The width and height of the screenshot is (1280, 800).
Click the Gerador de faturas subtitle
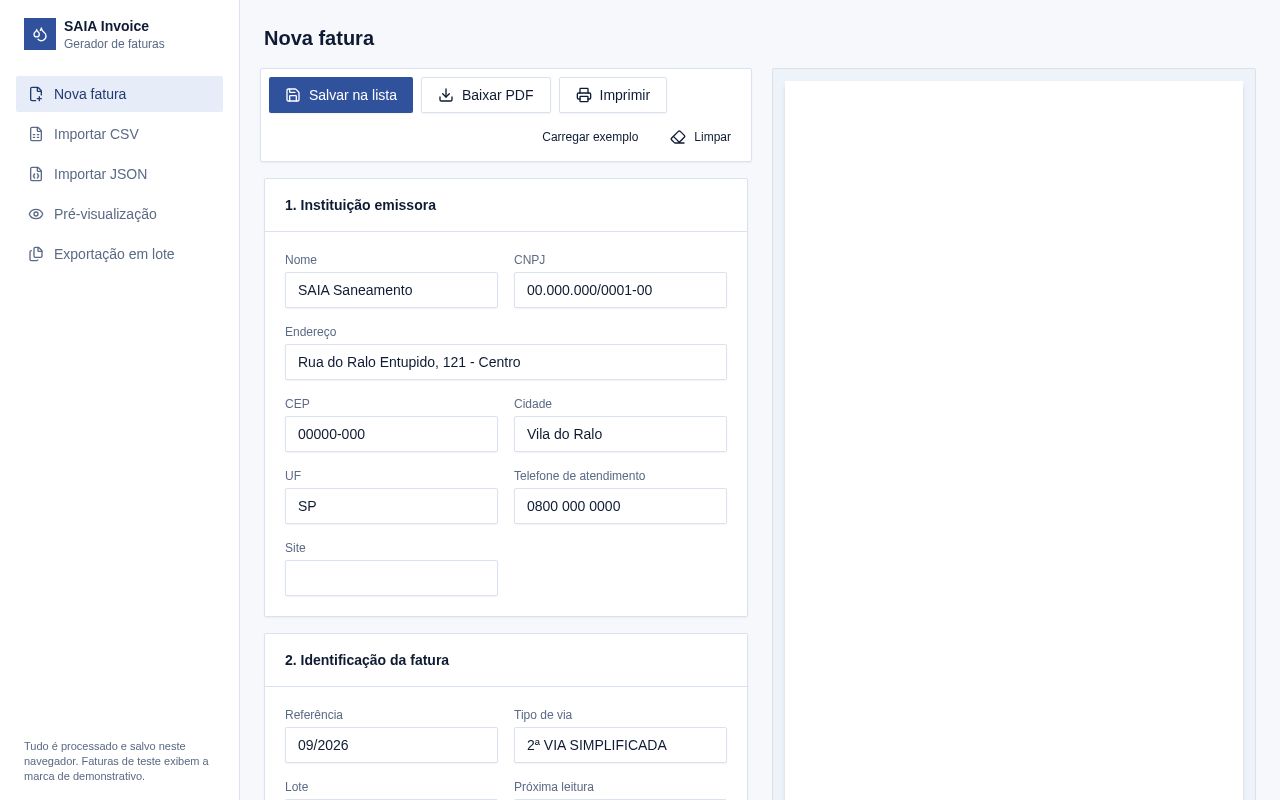click(114, 44)
